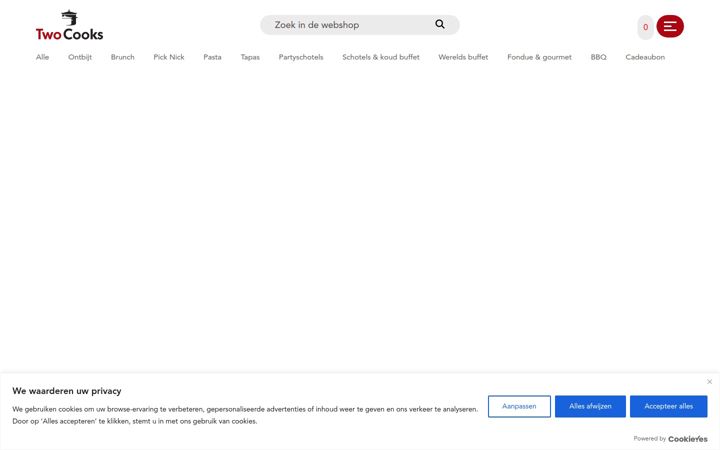Select the Pick Nick category
Screen dimensions: 720x450
[169, 57]
